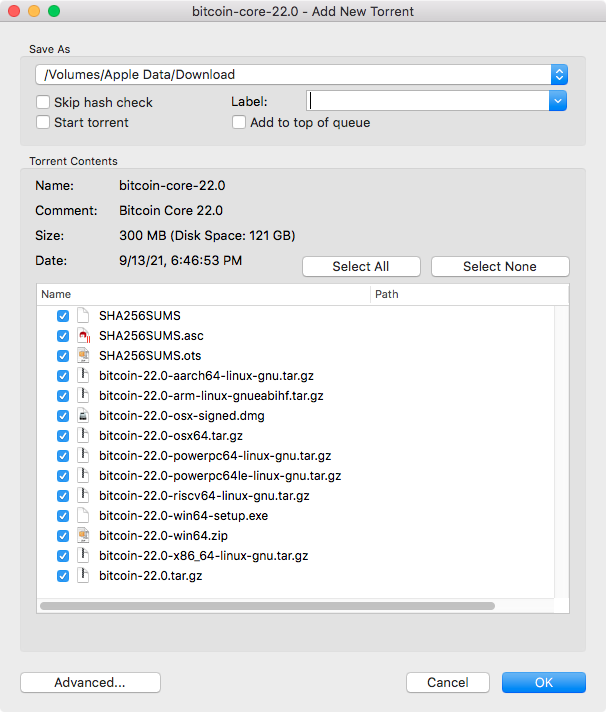Image resolution: width=606 pixels, height=712 pixels.
Task: Click the /Volumes/Apple Data/Download path field
Action: (293, 74)
